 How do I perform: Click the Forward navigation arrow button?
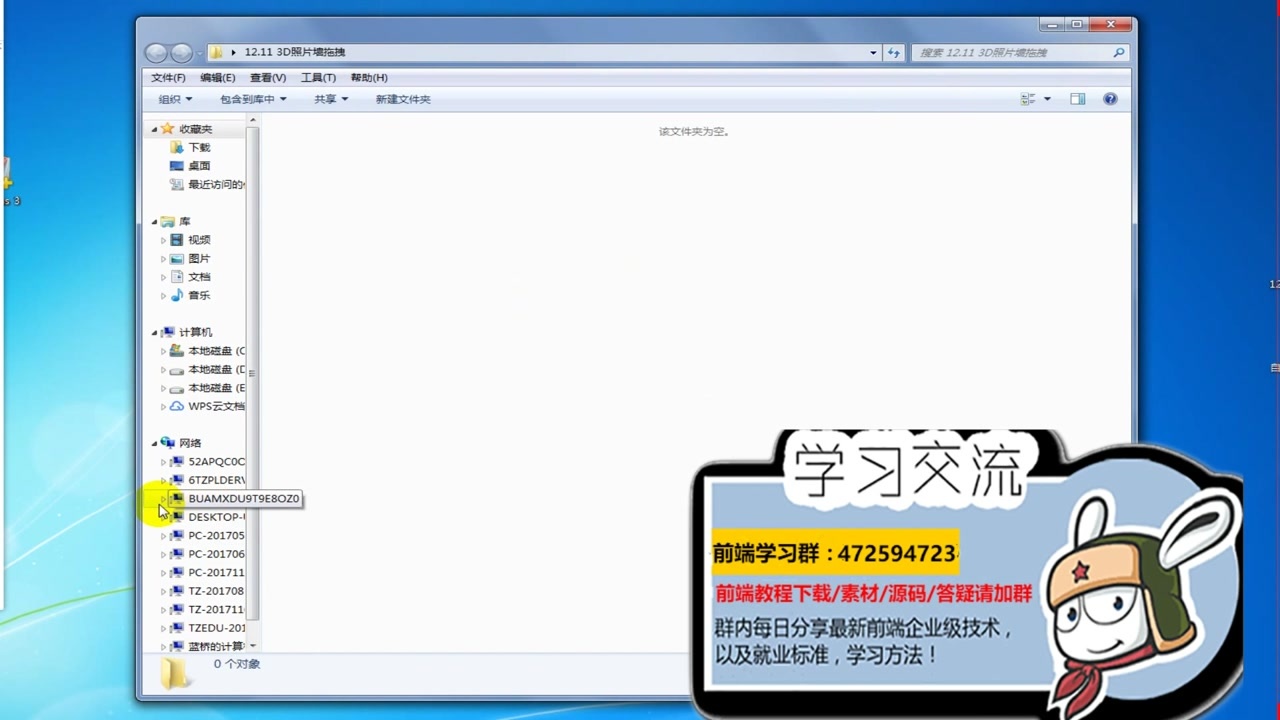pyautogui.click(x=181, y=53)
